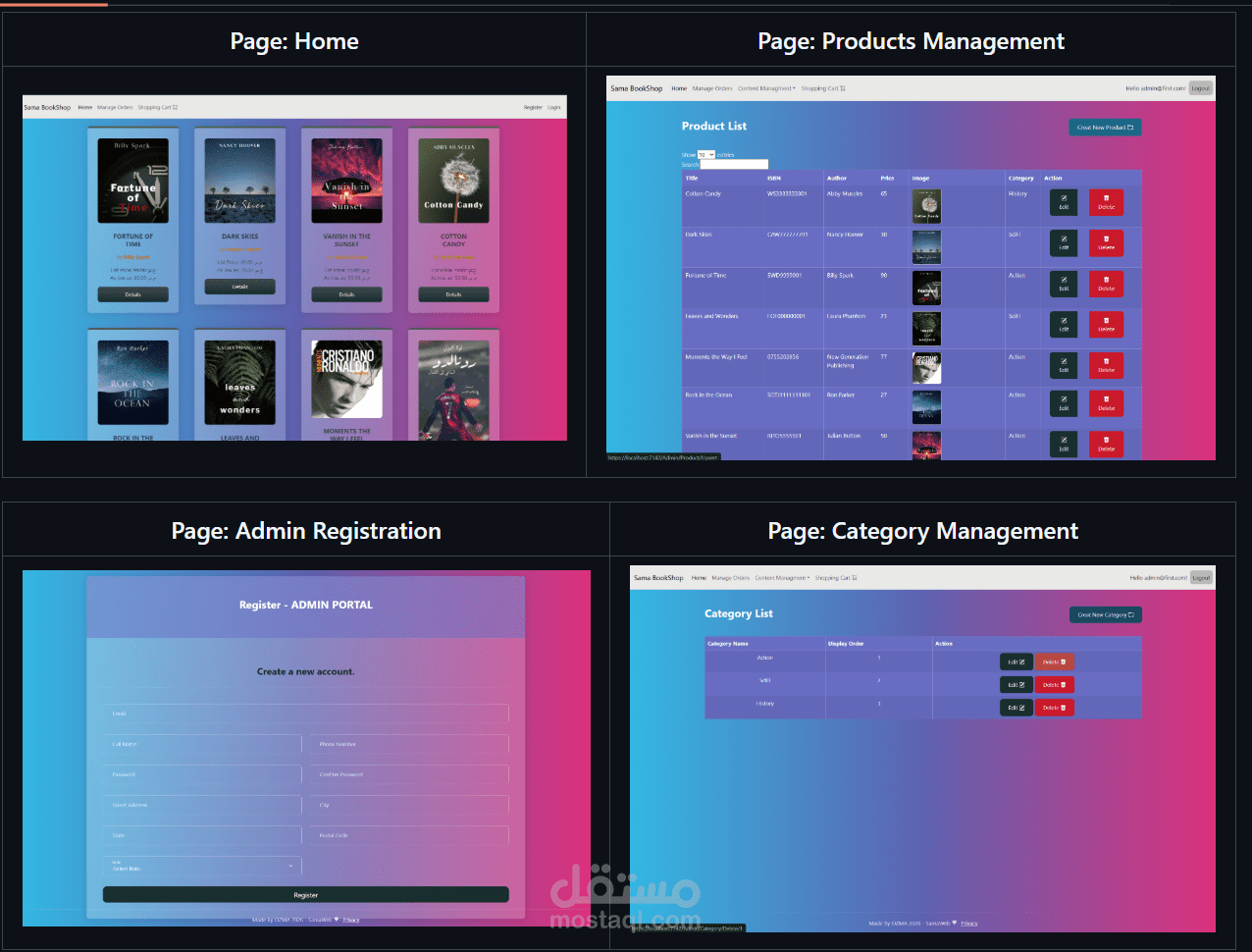
Task: Open Details for Vanish in the Sunset
Action: click(347, 294)
